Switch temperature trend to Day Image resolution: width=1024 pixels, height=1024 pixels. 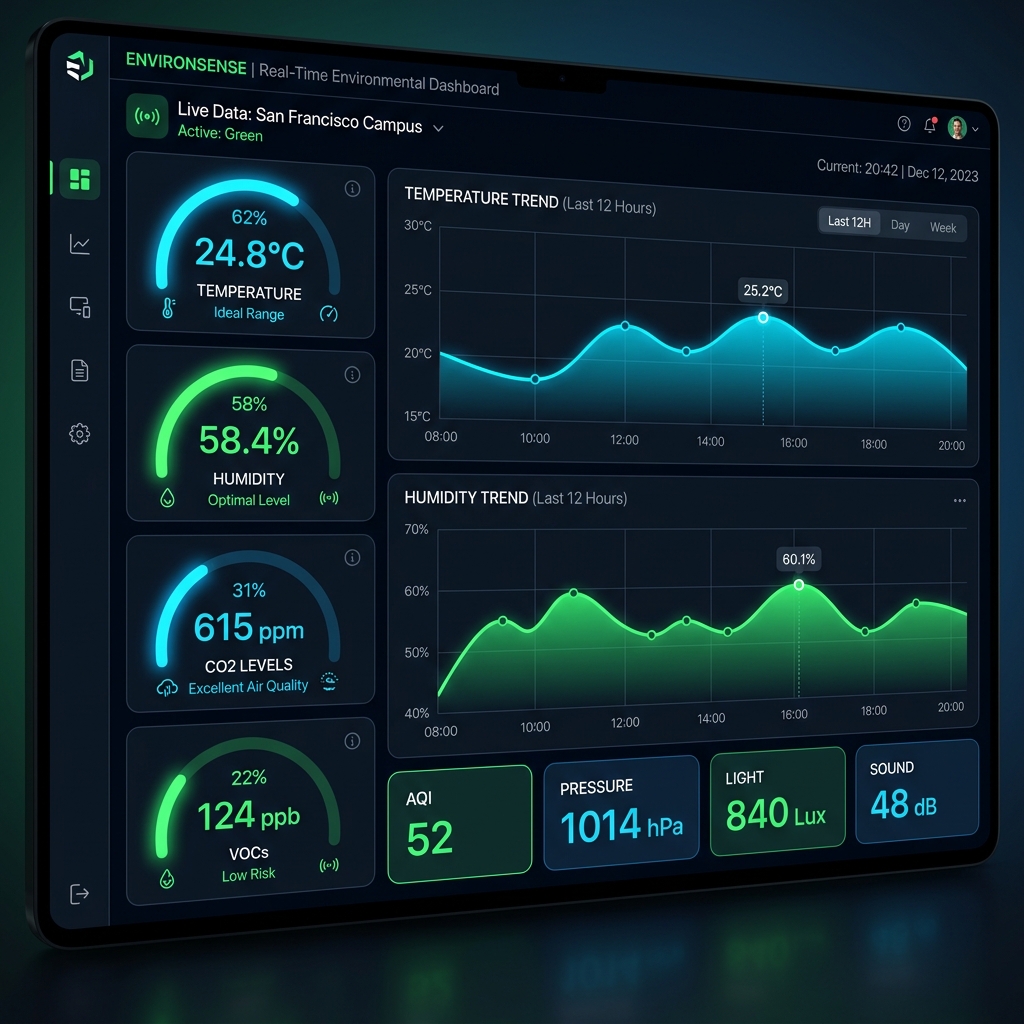[900, 225]
